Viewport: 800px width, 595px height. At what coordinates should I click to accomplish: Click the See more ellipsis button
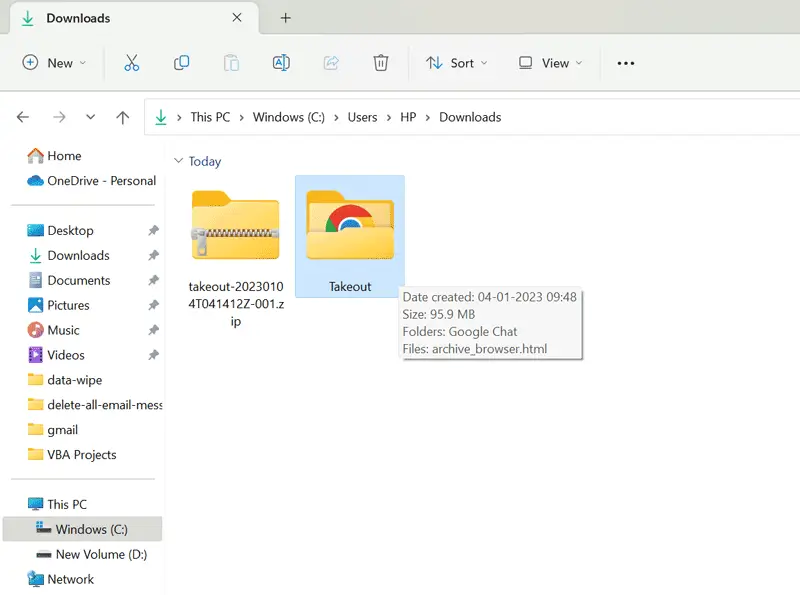[625, 62]
